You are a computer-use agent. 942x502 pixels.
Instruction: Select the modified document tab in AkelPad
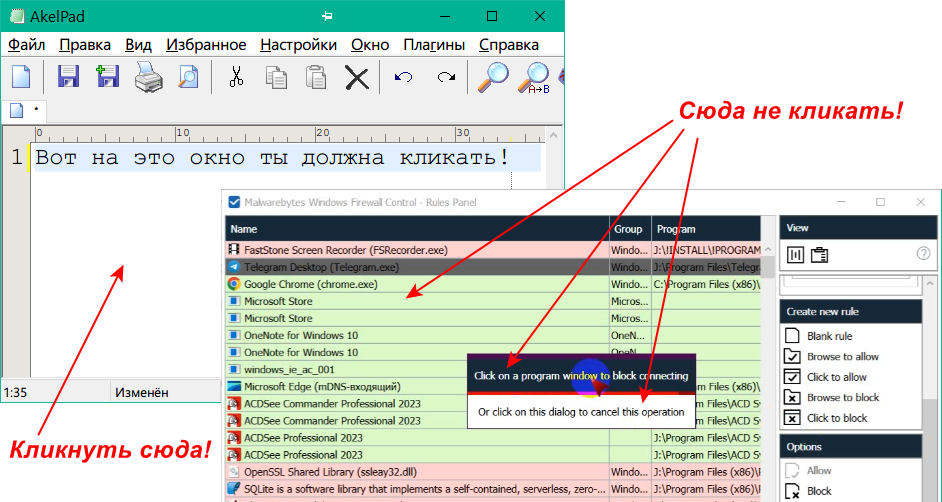(24, 110)
